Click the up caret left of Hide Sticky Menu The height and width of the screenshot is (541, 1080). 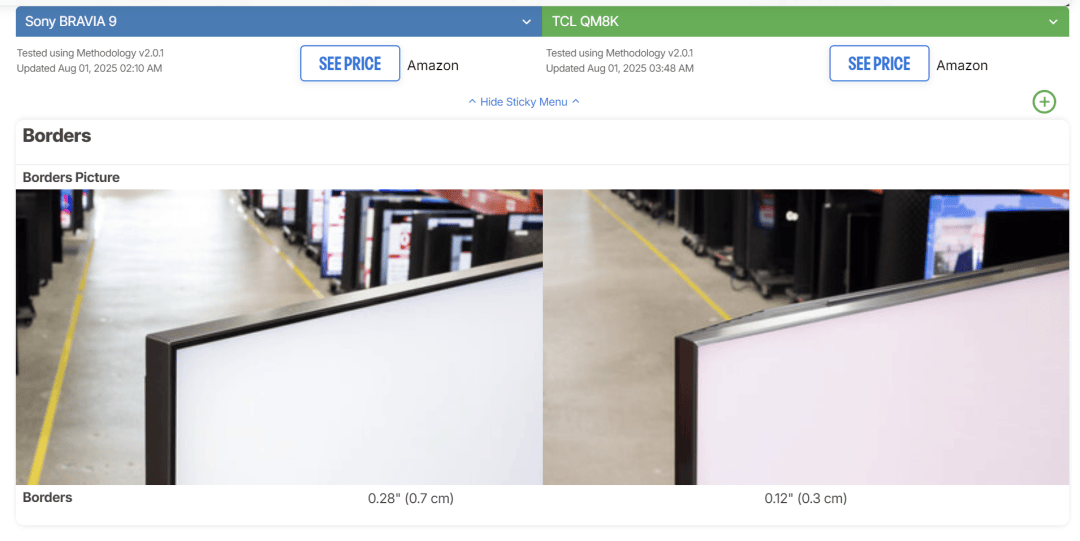pyautogui.click(x=472, y=101)
